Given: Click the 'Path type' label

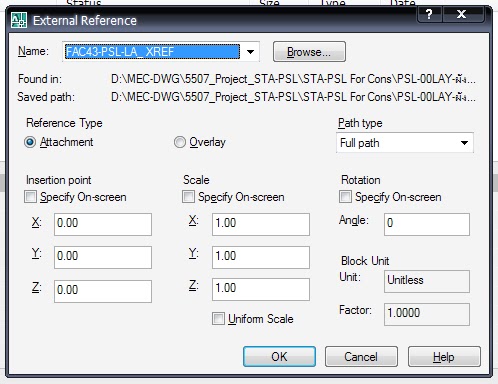Looking at the screenshot, I should point(360,123).
